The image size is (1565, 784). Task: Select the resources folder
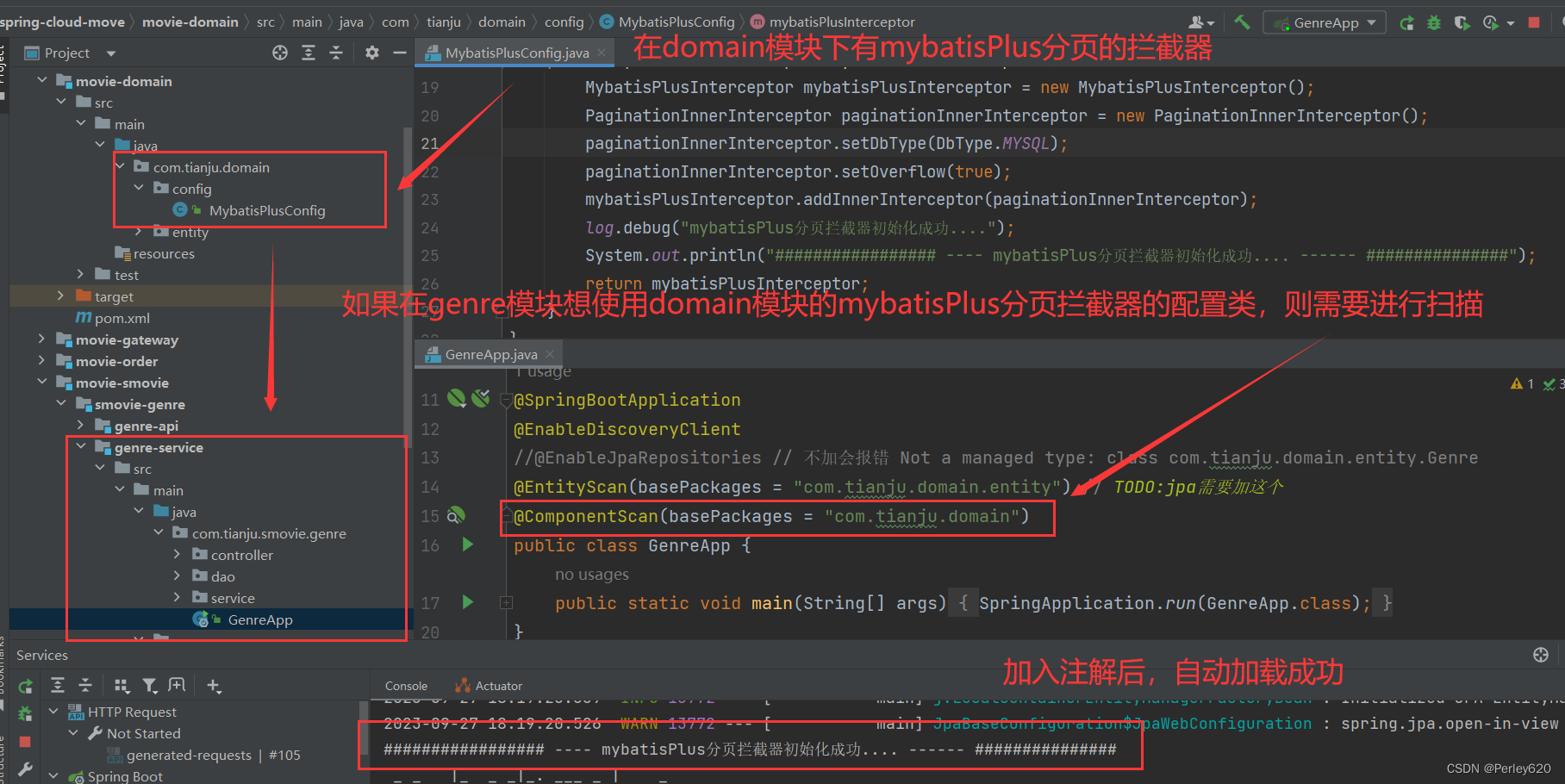click(x=164, y=253)
